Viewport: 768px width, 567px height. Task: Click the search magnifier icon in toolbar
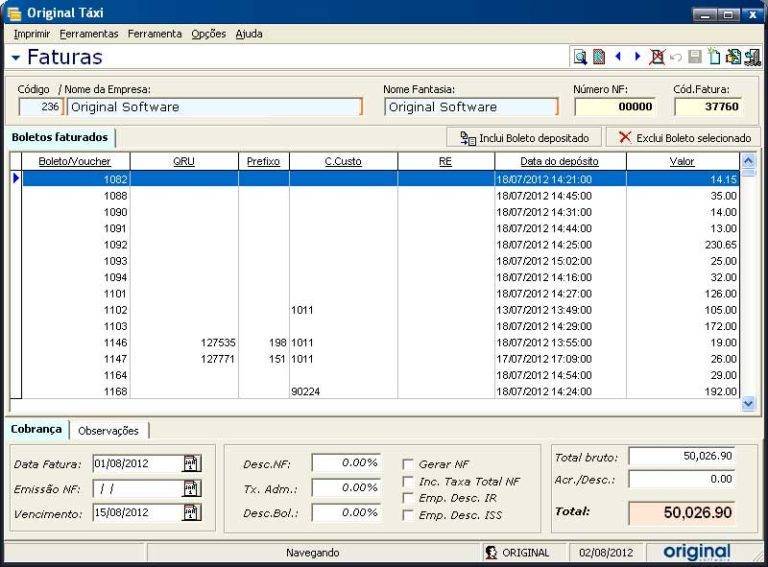(580, 57)
